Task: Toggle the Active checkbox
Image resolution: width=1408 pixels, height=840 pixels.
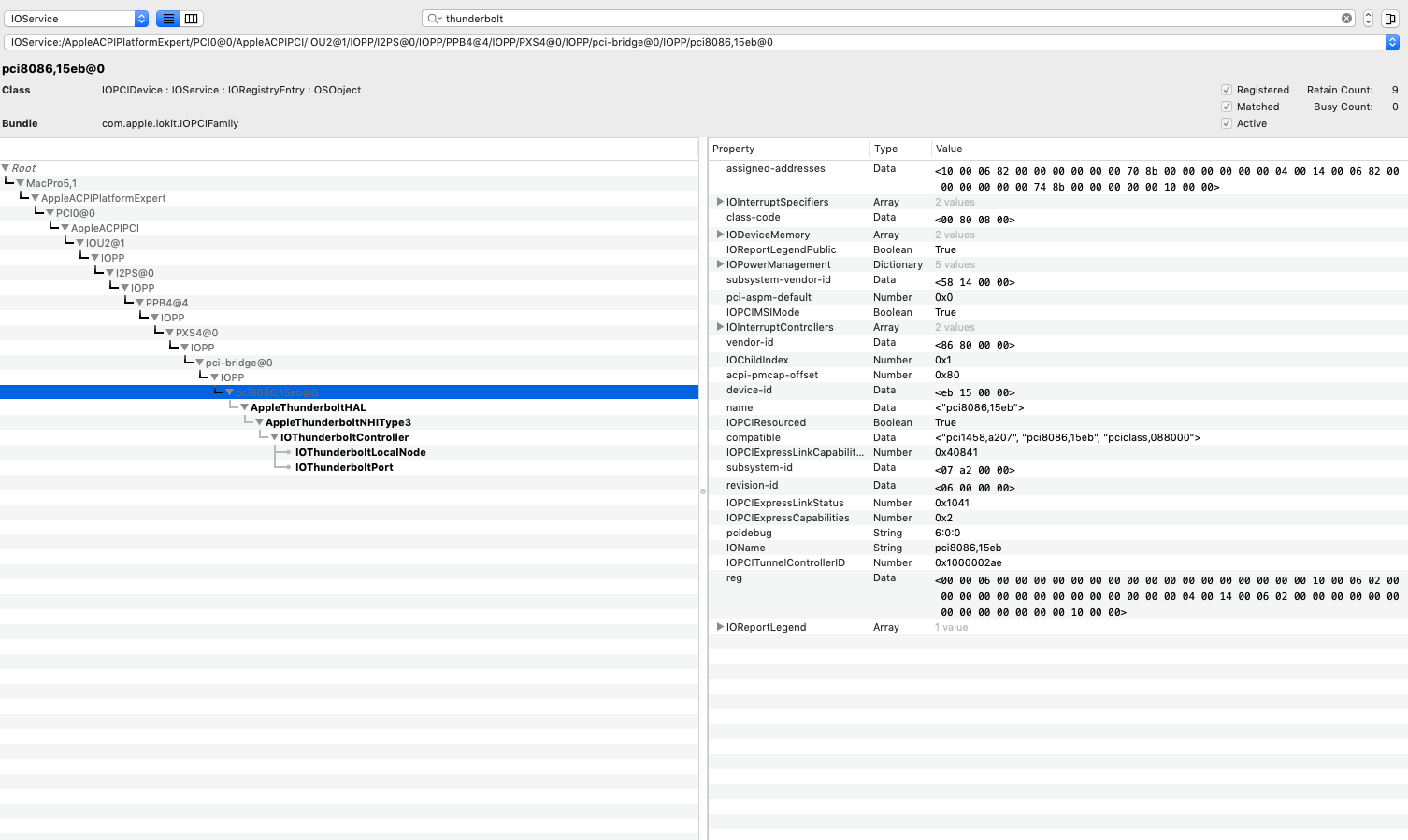Action: [x=1227, y=123]
